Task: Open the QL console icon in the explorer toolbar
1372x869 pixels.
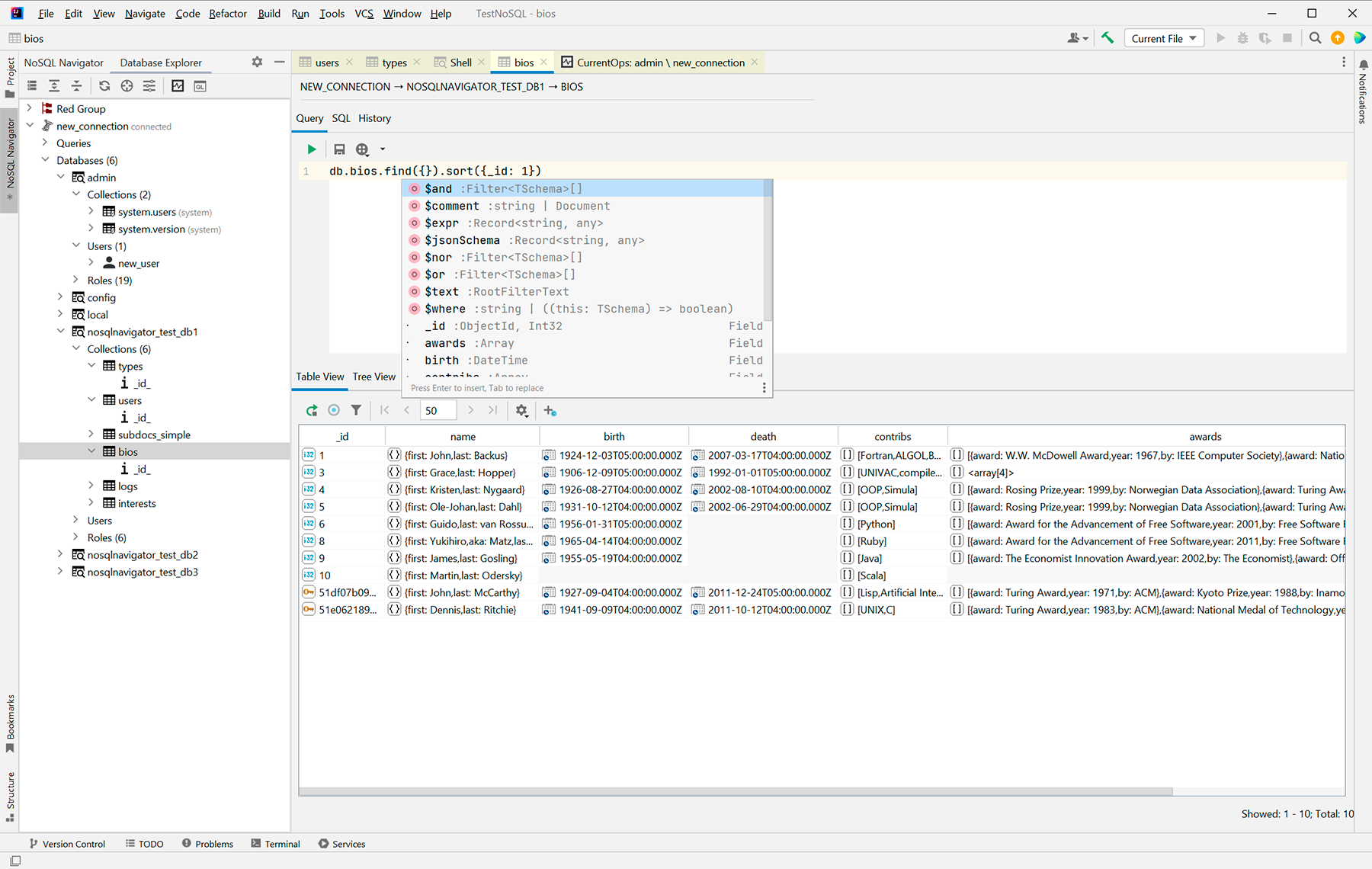Action: tap(200, 86)
